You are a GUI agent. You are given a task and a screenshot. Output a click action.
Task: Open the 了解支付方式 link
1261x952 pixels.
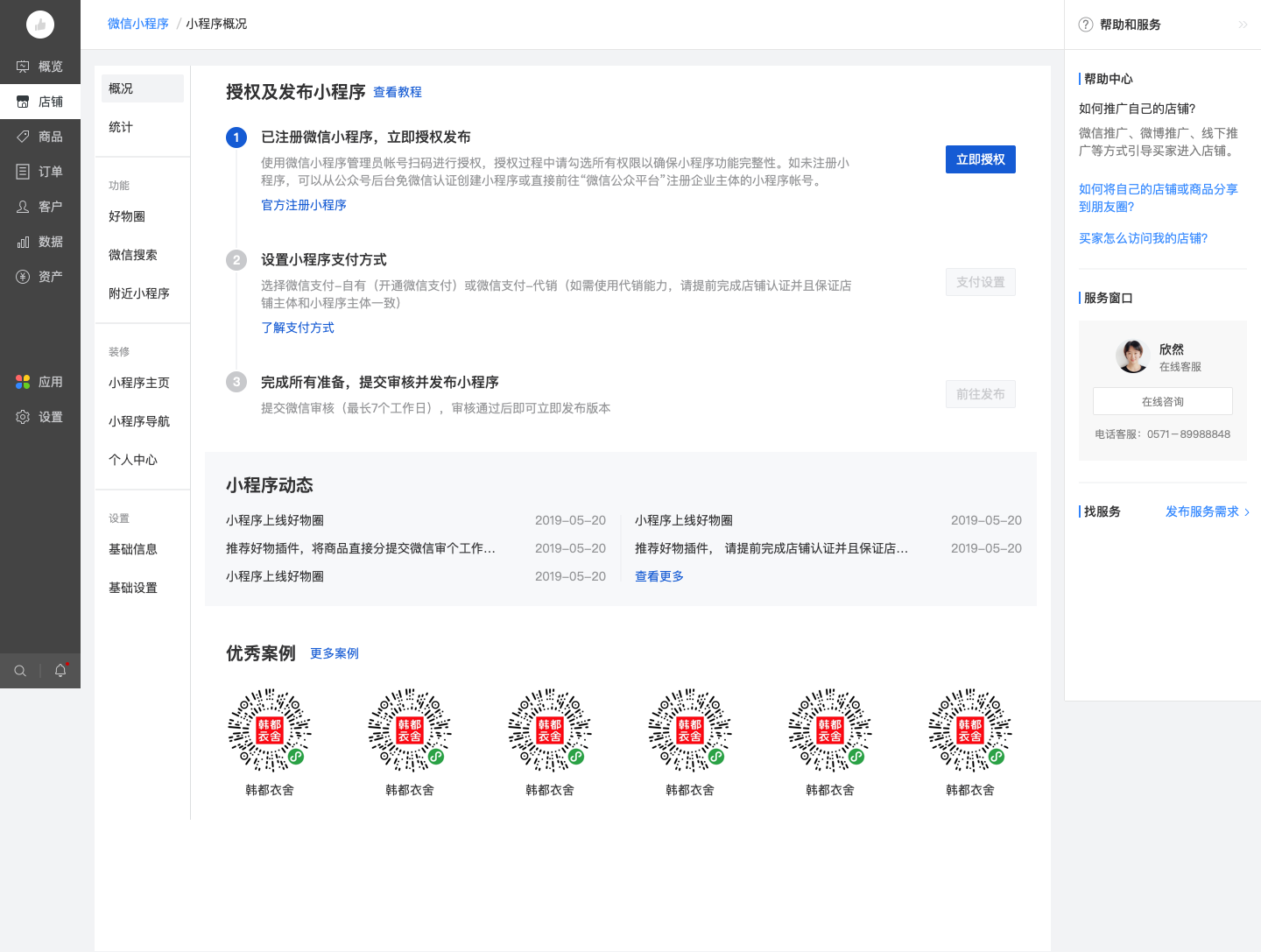coord(298,328)
